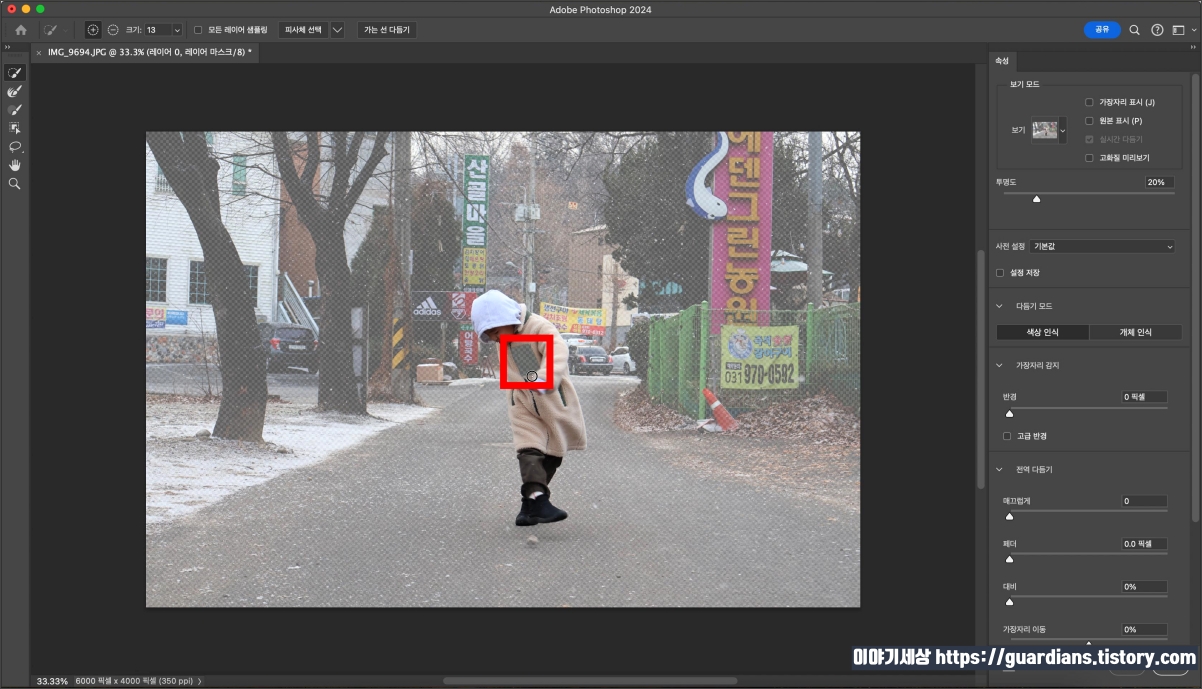
Task: Click the 가장자리 이동 0% field
Action: click(1144, 630)
